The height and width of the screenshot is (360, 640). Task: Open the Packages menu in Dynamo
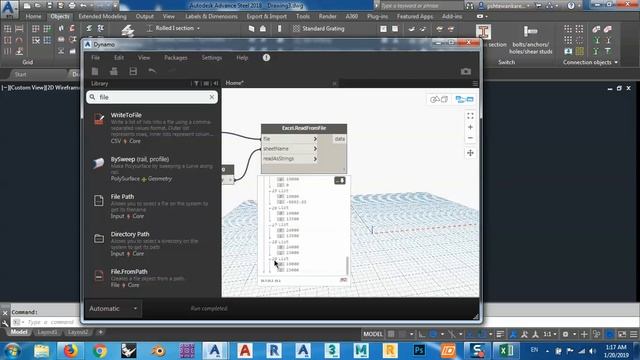coord(176,58)
